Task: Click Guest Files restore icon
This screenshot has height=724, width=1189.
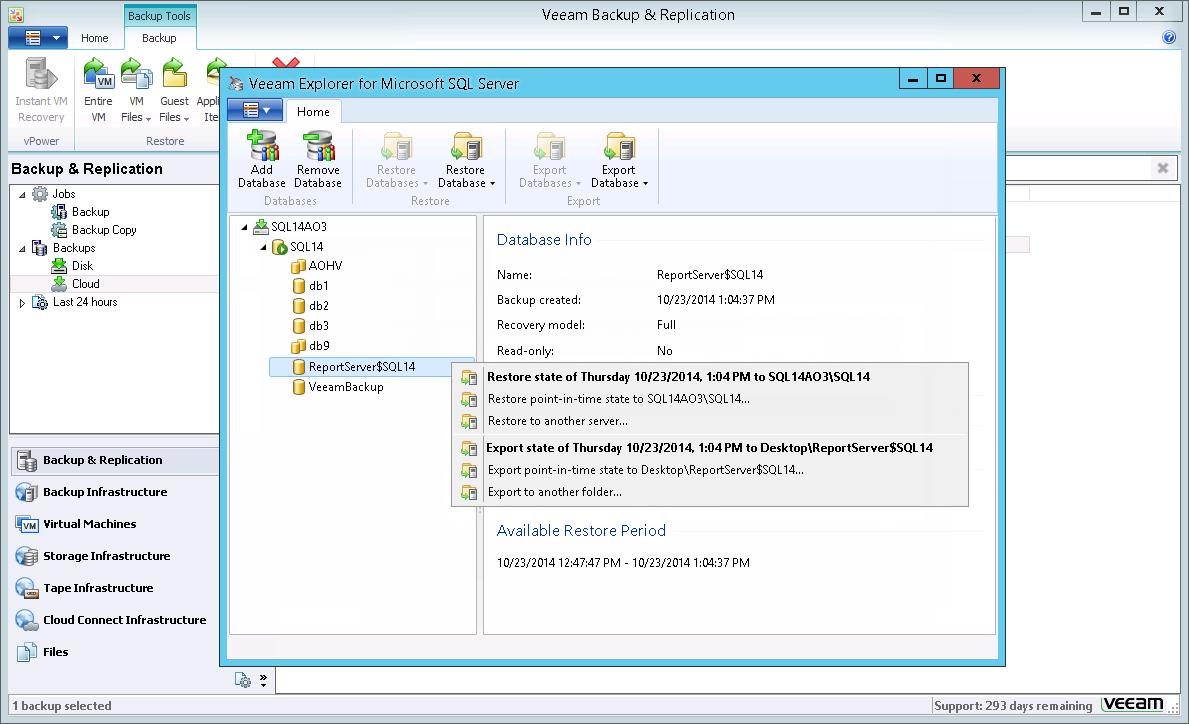Action: tap(174, 74)
